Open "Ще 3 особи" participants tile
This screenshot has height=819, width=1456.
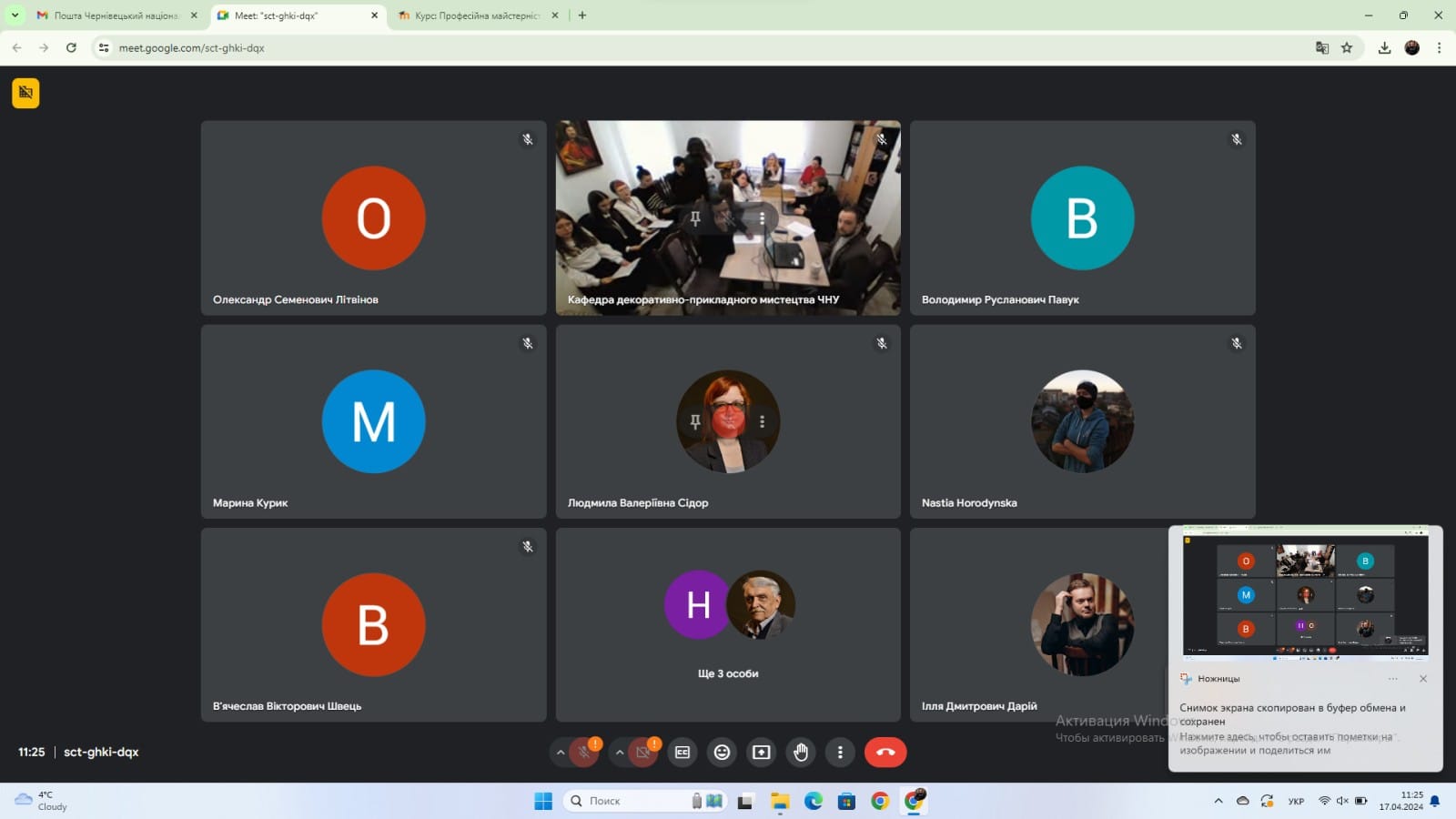click(x=728, y=625)
